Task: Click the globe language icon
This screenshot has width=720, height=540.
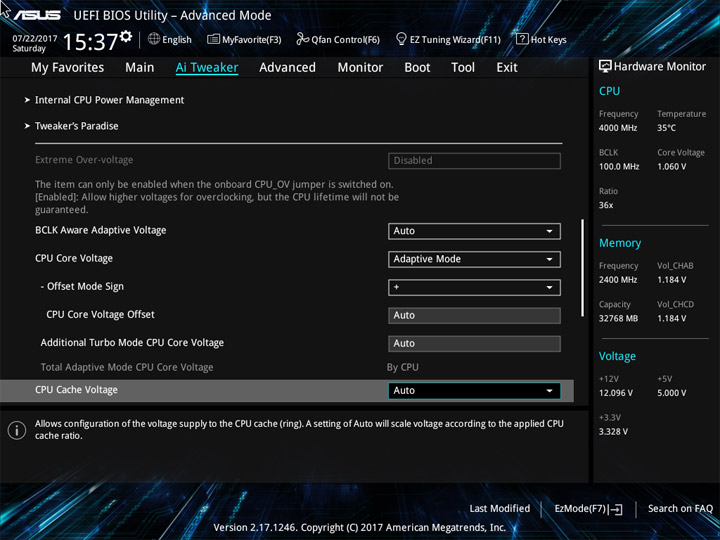Action: point(154,39)
